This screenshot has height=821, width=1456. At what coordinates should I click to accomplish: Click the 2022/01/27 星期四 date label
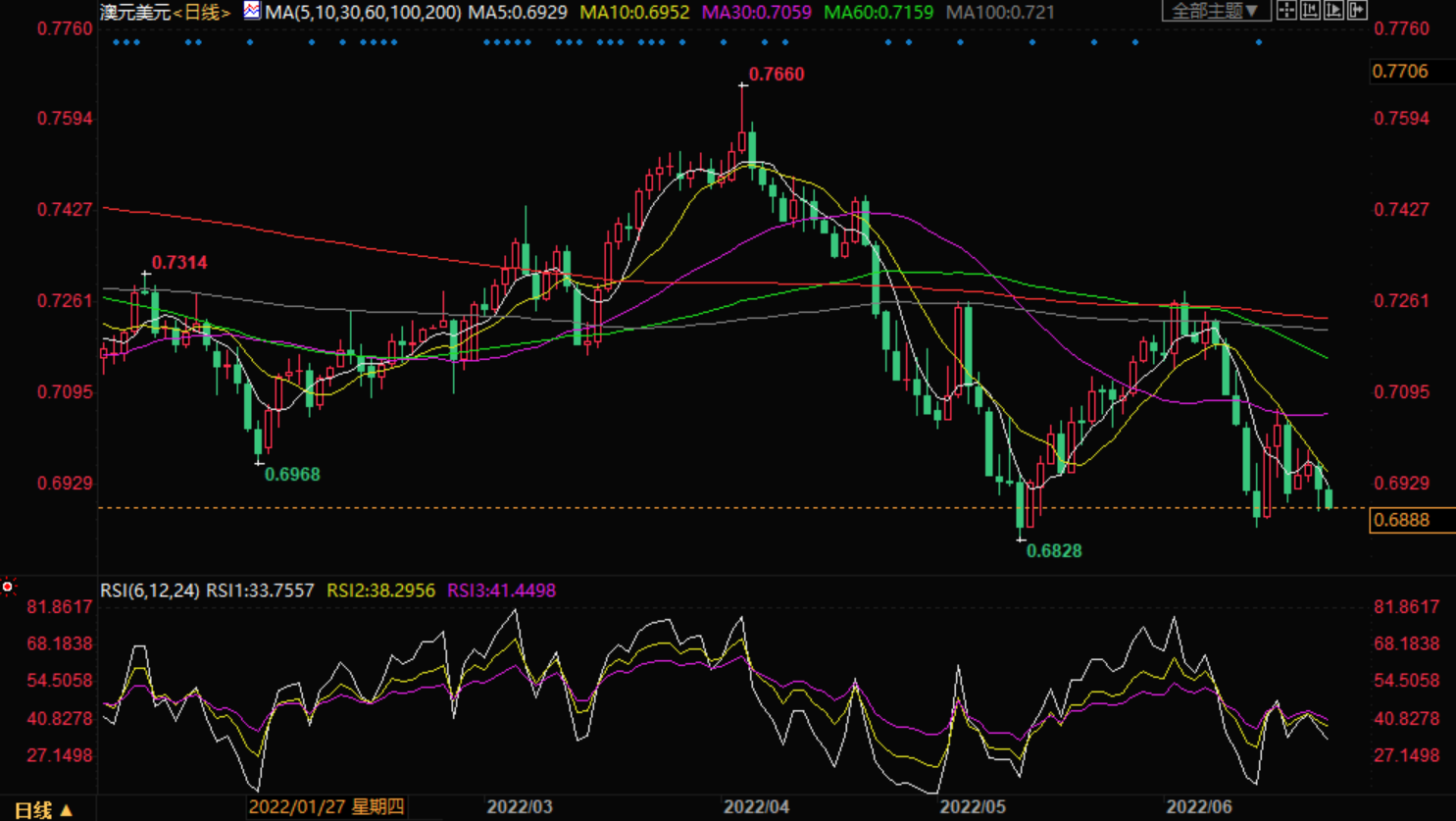click(x=326, y=807)
